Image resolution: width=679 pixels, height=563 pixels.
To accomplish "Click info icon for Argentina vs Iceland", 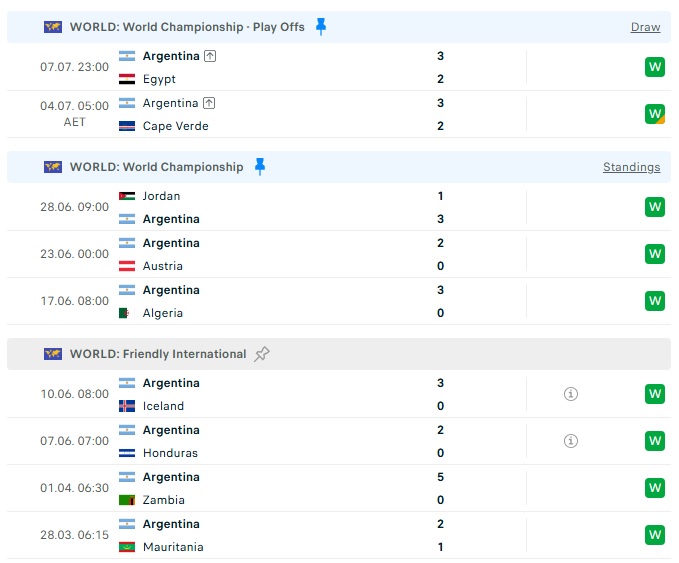I will 571,394.
